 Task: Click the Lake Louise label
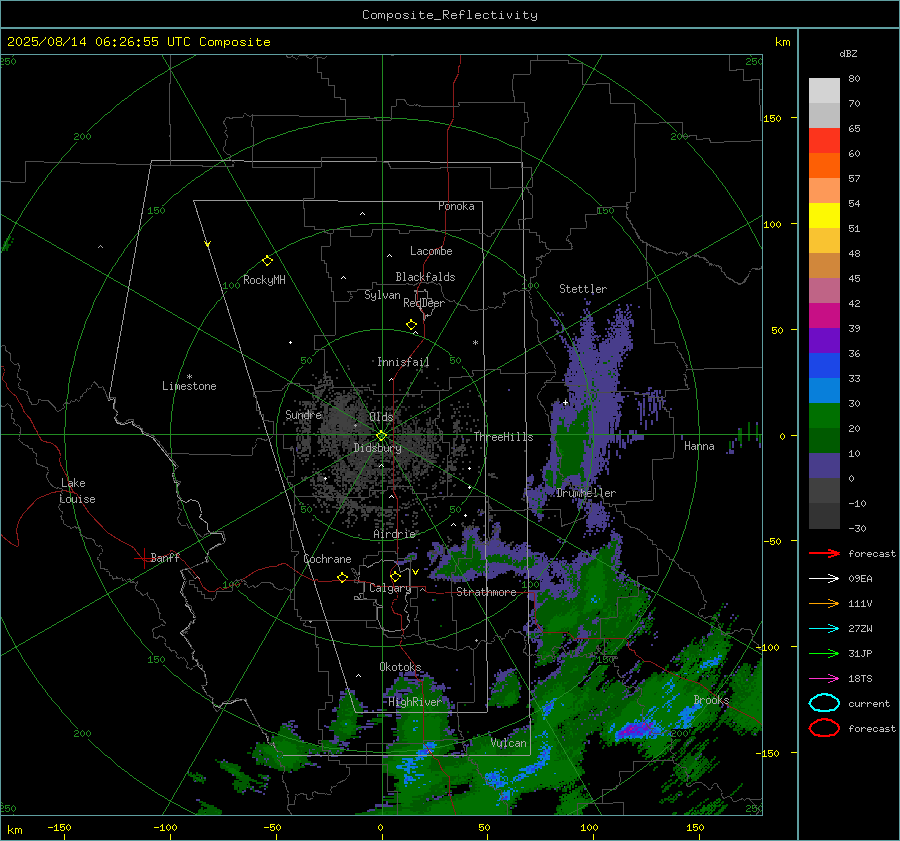click(x=77, y=491)
